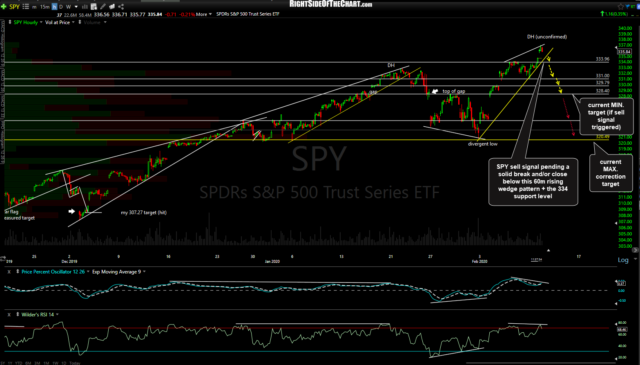The width and height of the screenshot is (640, 365).
Task: Expand the More quote details dropdown
Action: [x=204, y=14]
